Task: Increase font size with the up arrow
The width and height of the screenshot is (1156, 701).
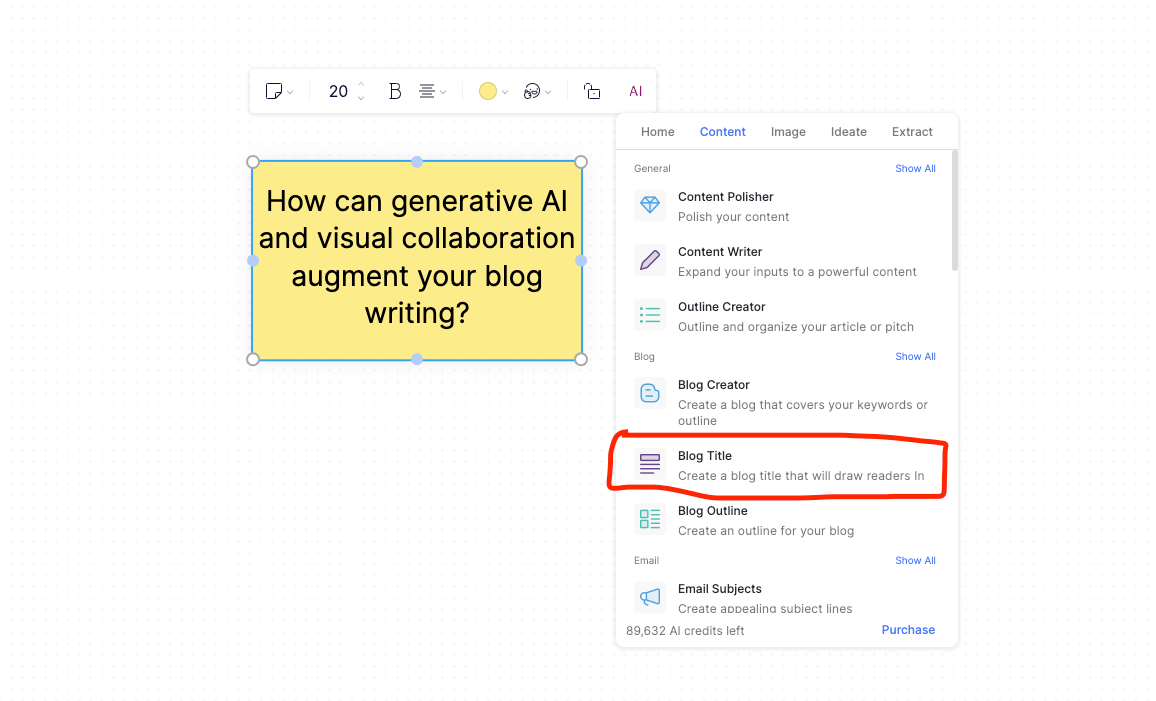Action: click(x=361, y=85)
